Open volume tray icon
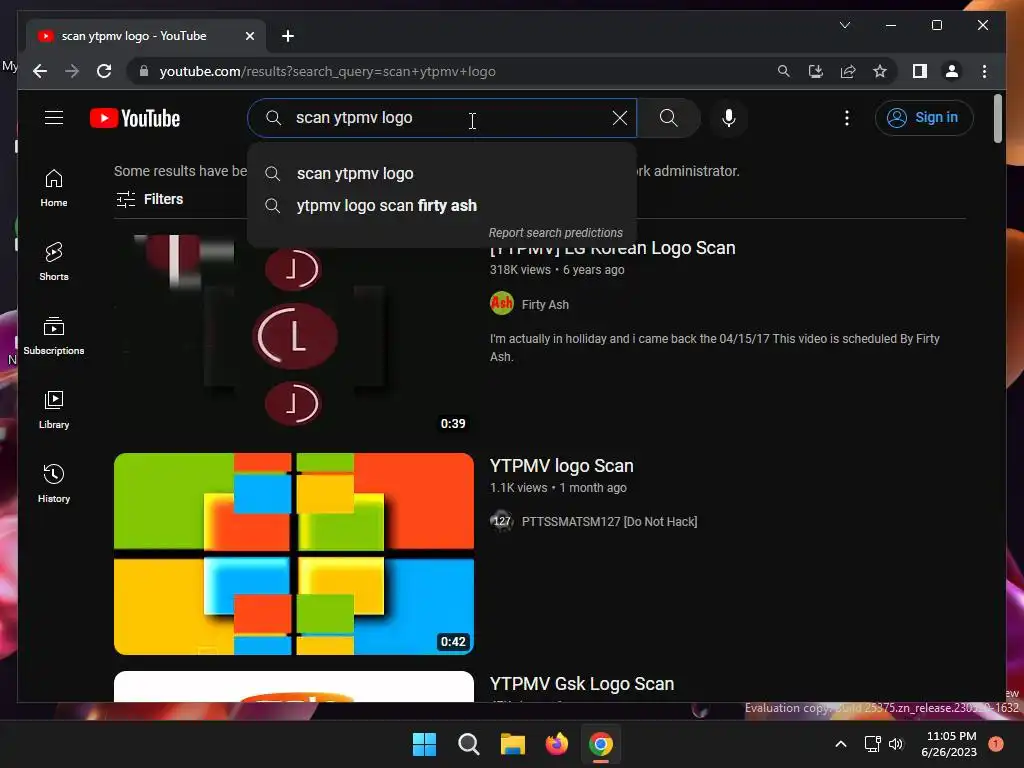This screenshot has width=1024, height=768. pos(896,744)
